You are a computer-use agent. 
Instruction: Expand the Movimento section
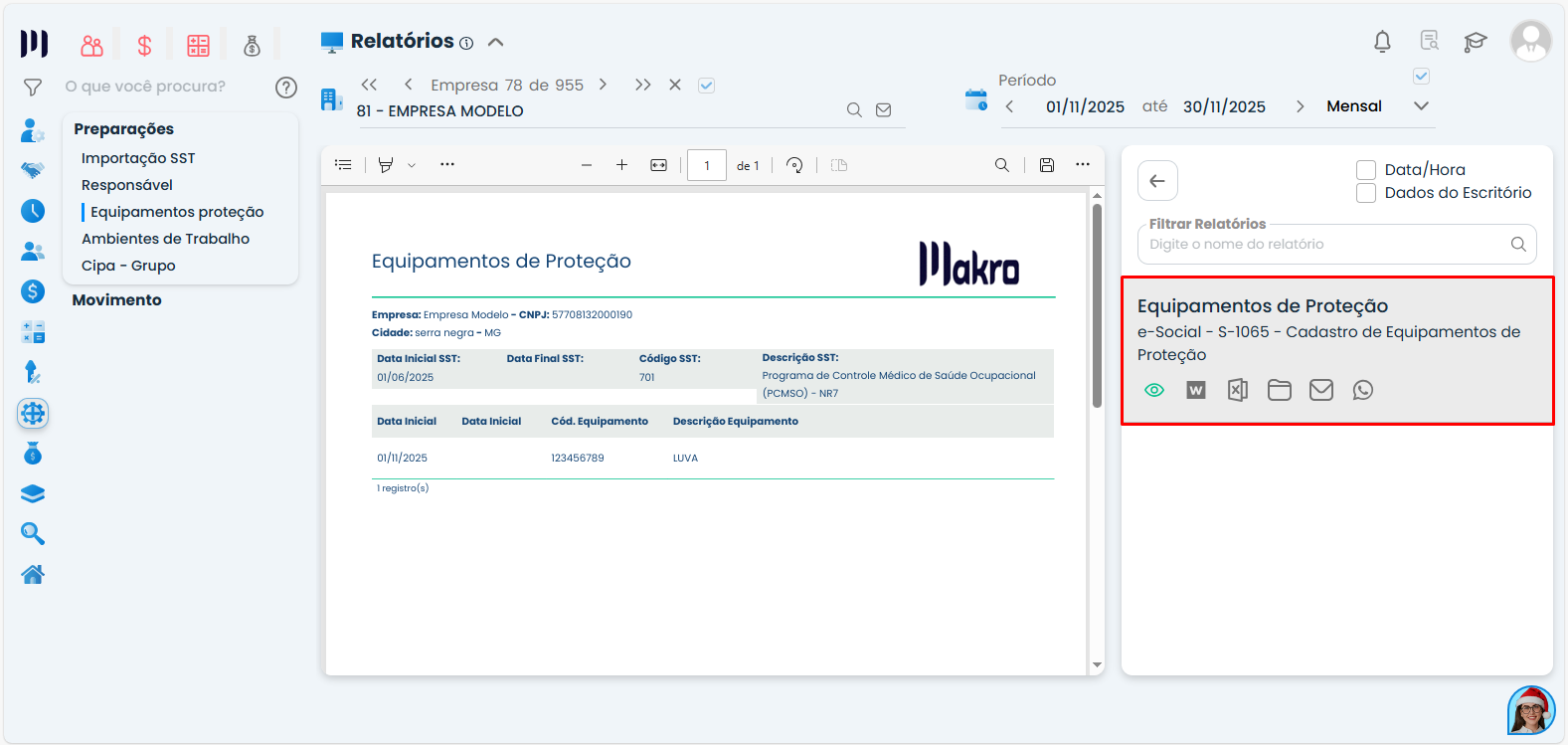(x=116, y=300)
